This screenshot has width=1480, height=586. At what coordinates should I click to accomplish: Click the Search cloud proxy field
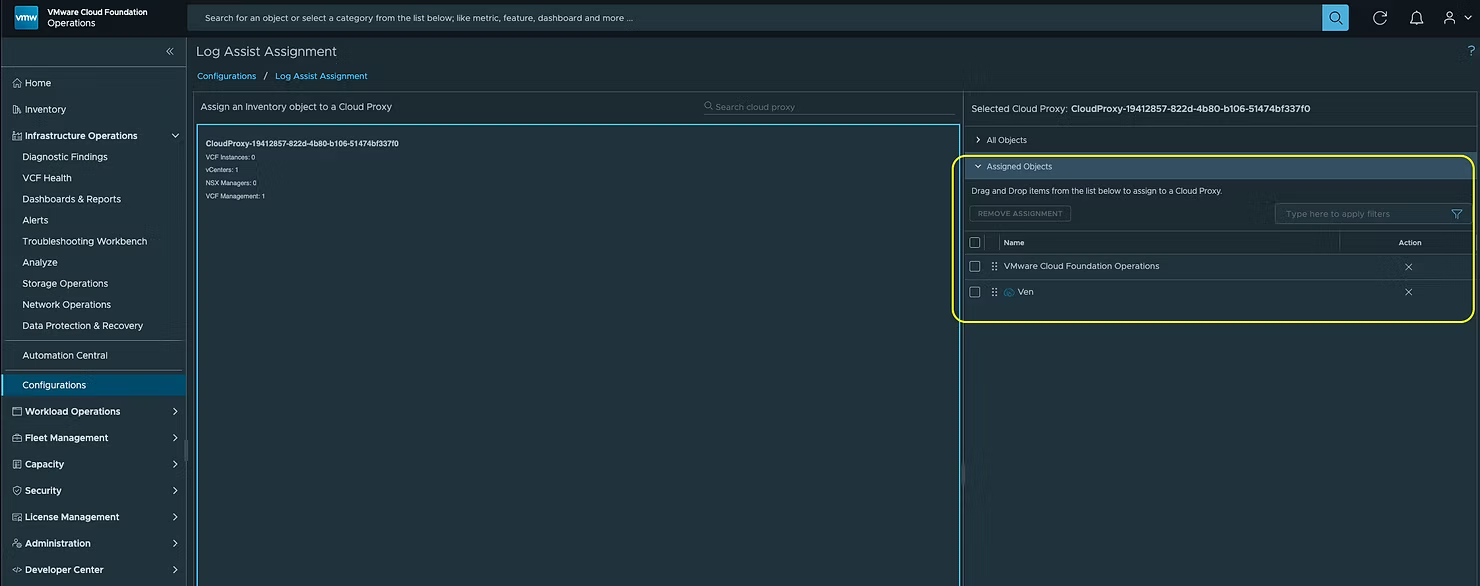pyautogui.click(x=830, y=107)
